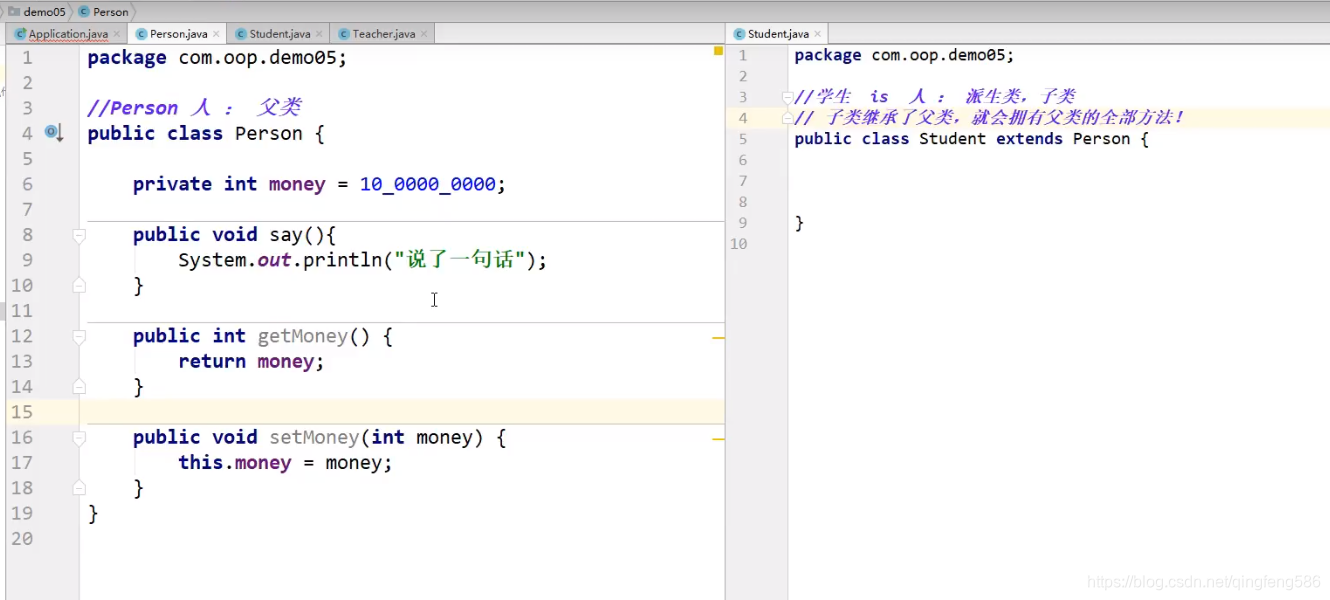
Task: Close the Application.java tab
Action: (118, 34)
